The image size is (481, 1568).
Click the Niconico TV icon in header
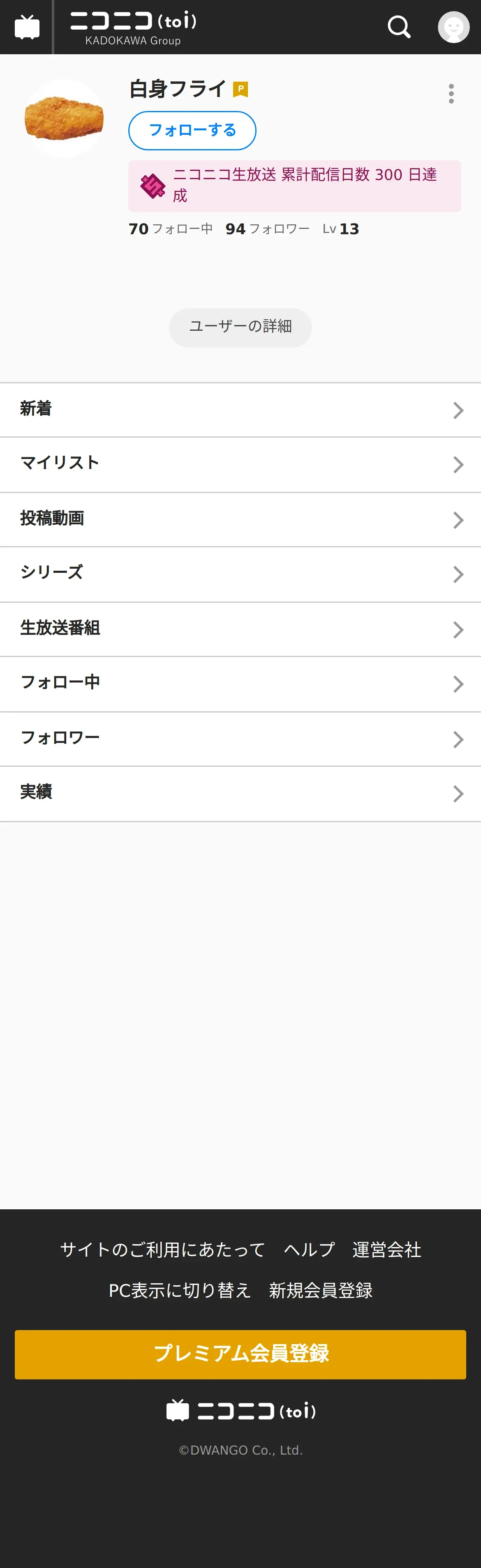tap(27, 28)
